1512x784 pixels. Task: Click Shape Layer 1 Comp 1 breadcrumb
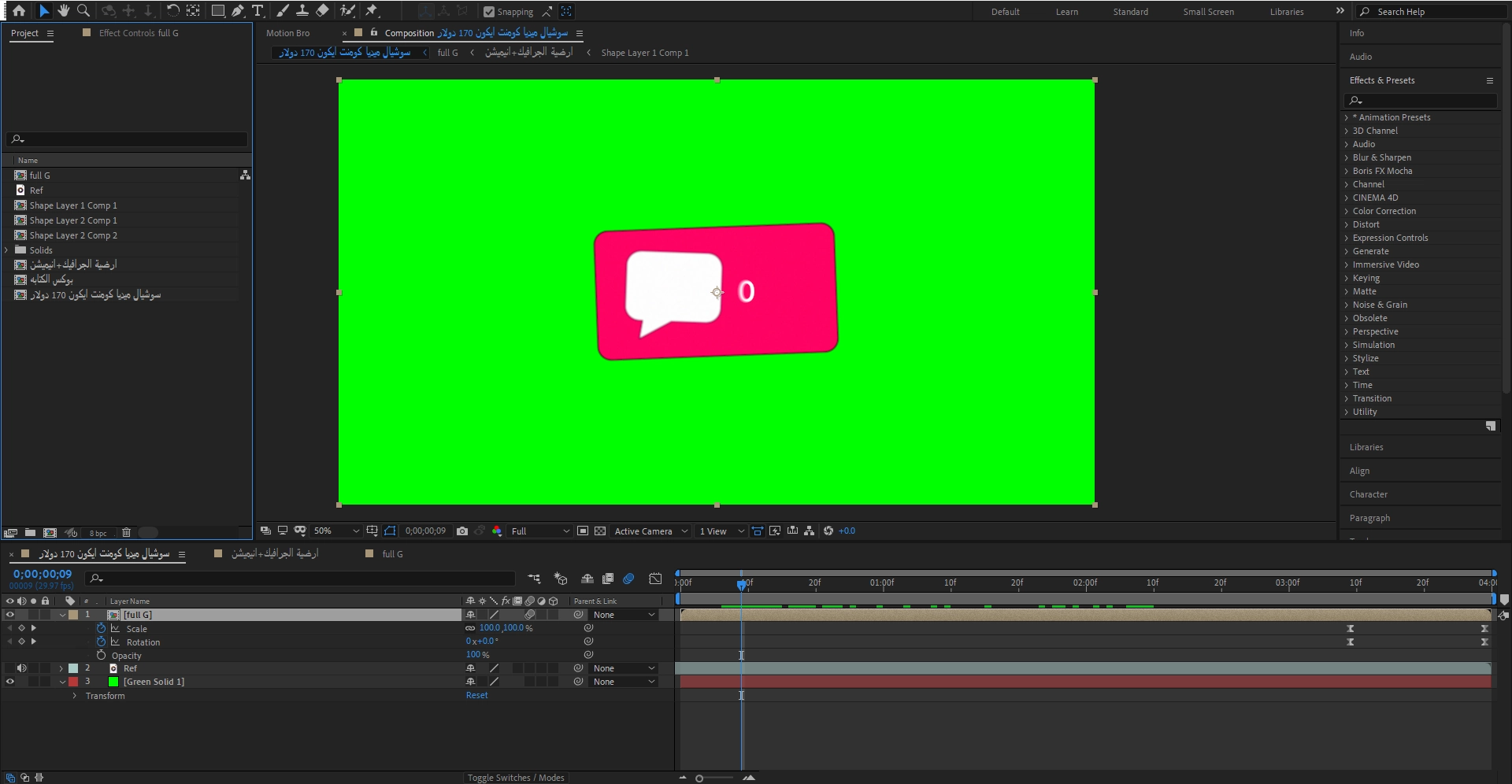644,53
